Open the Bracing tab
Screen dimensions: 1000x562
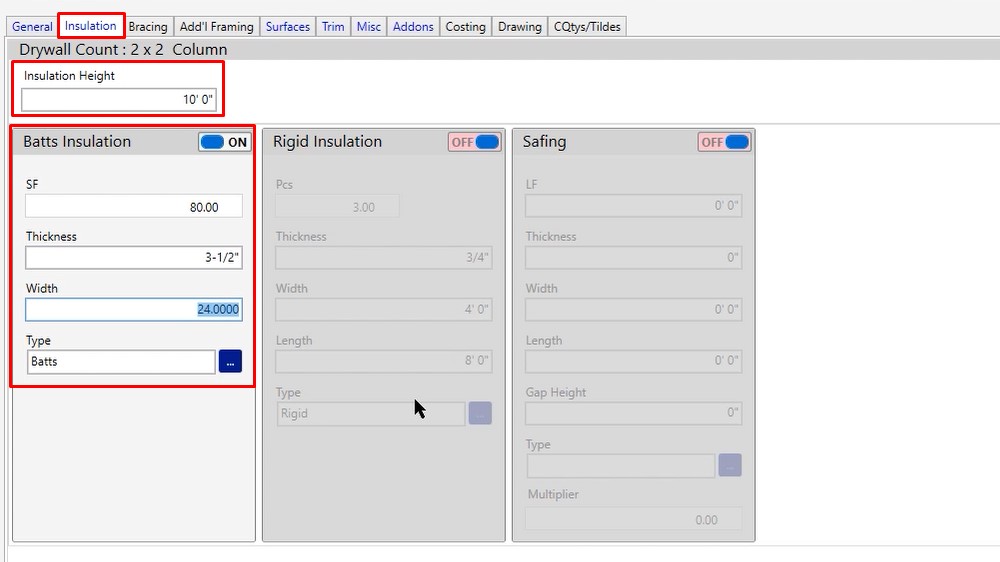pyautogui.click(x=148, y=27)
